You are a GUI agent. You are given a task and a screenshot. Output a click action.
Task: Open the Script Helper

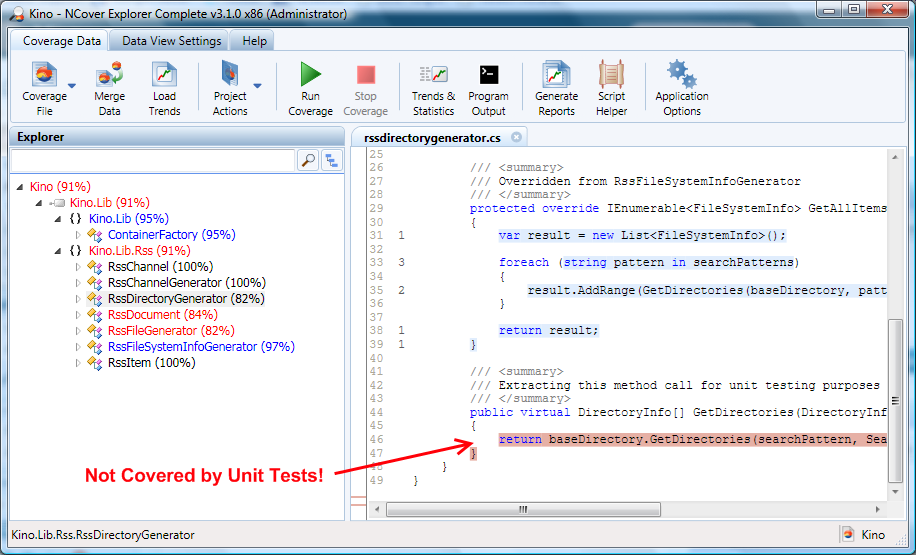coord(611,89)
